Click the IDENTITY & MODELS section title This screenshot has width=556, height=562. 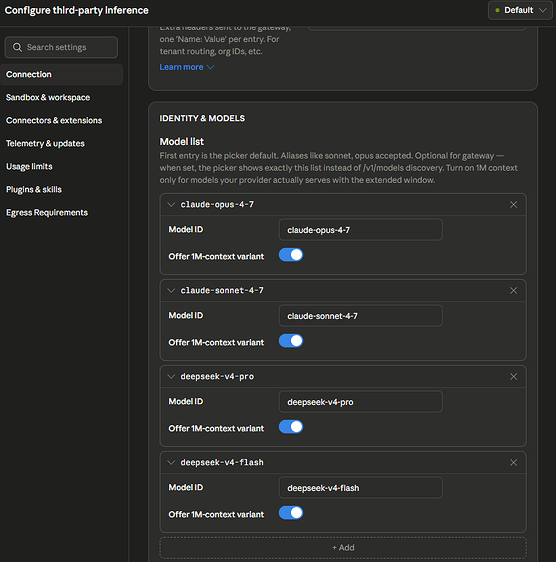pyautogui.click(x=202, y=118)
